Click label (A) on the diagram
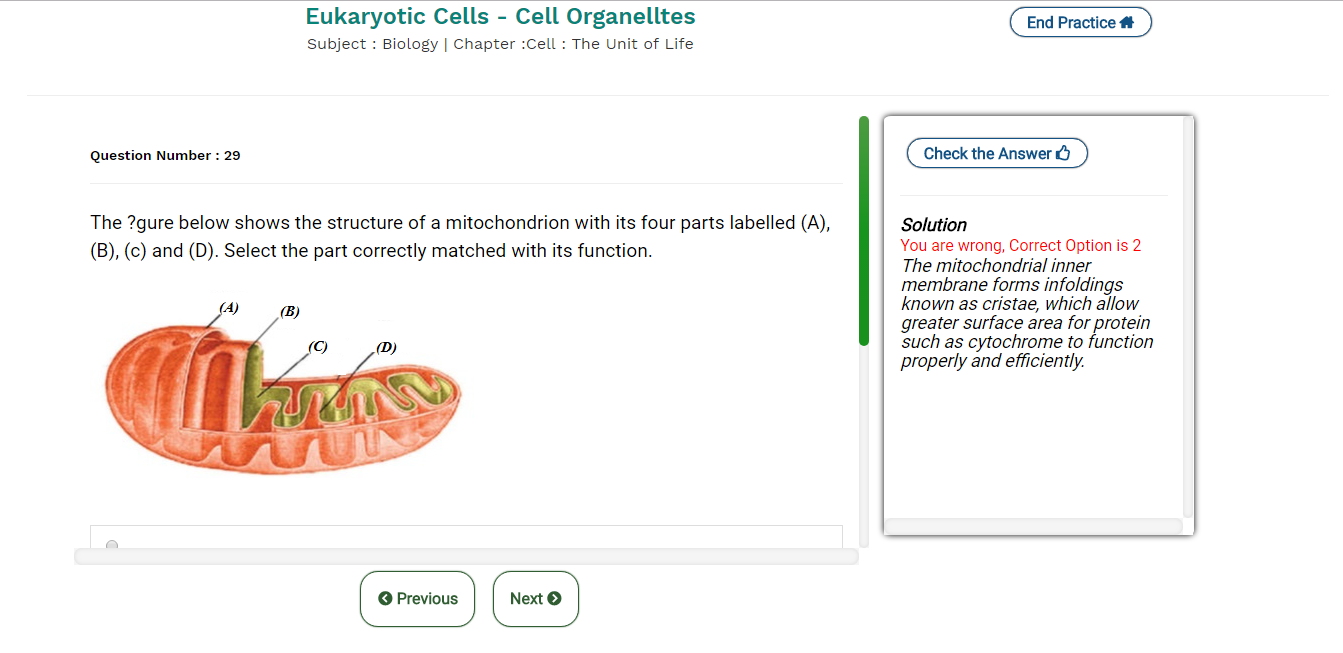 click(229, 308)
